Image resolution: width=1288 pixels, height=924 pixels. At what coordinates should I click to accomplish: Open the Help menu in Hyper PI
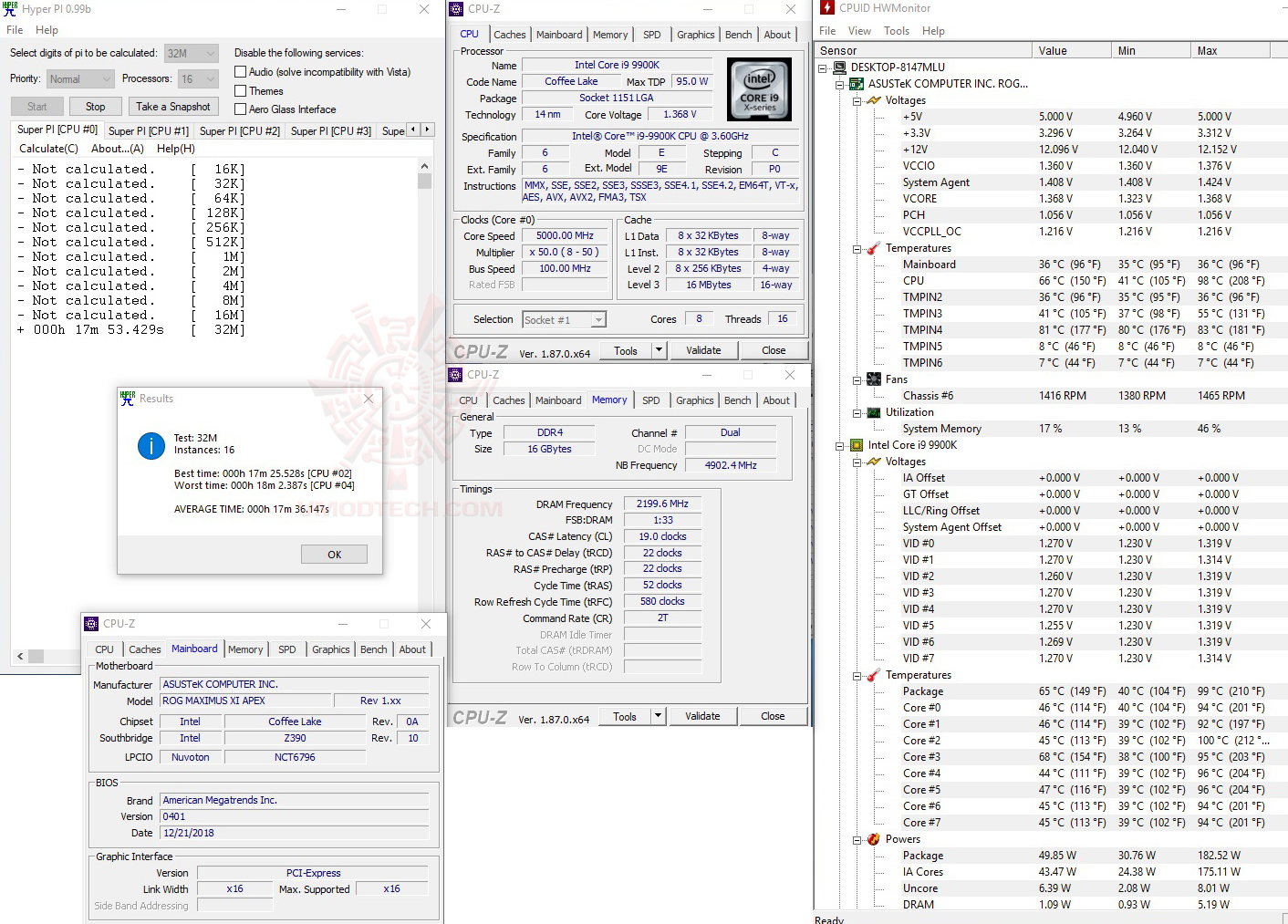pyautogui.click(x=47, y=30)
